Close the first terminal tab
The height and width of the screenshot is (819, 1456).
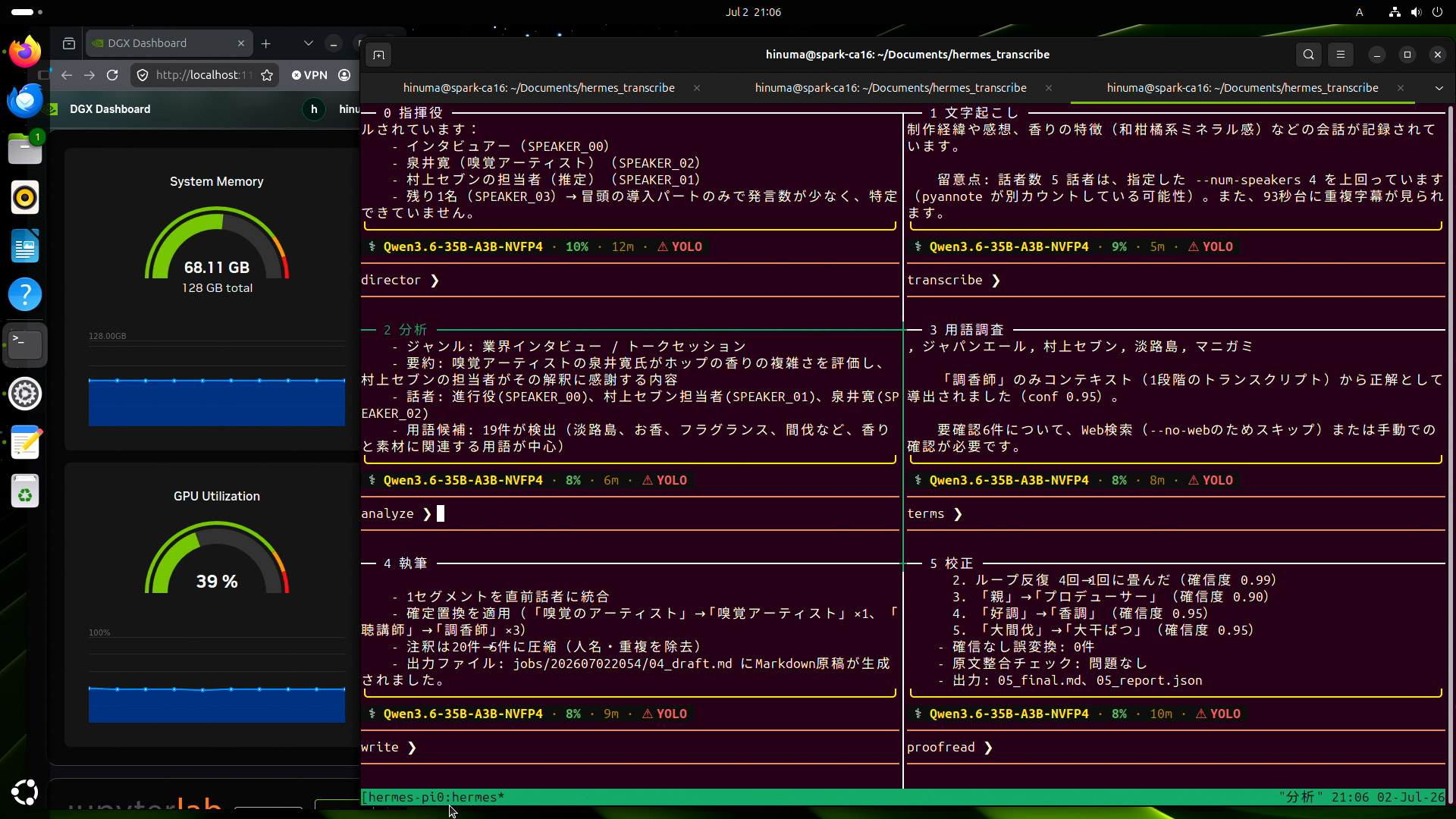click(697, 88)
